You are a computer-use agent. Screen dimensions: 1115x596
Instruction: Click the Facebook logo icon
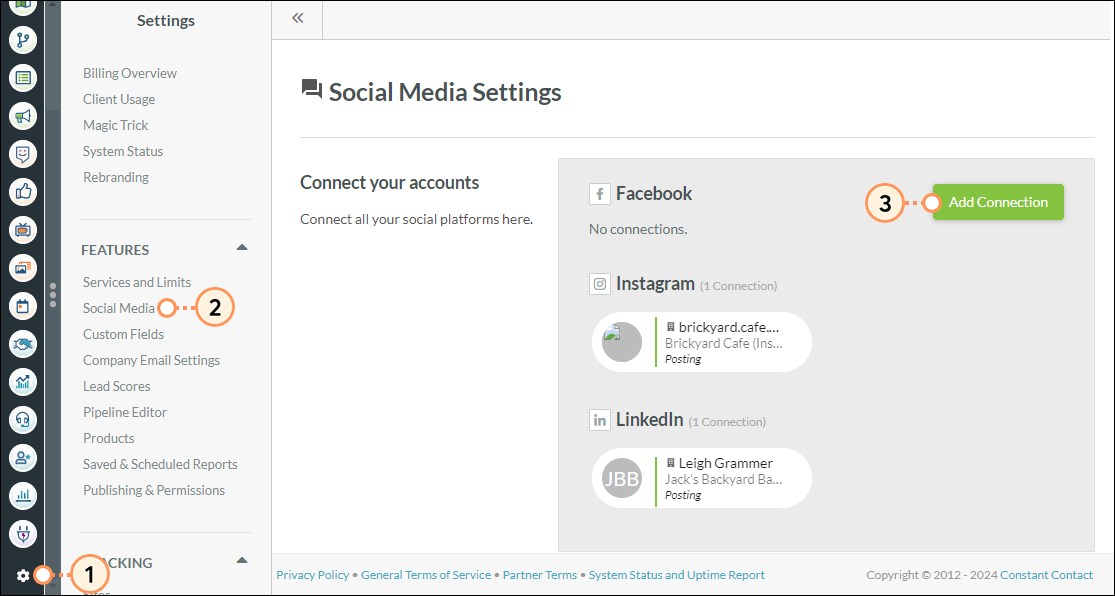coord(599,194)
